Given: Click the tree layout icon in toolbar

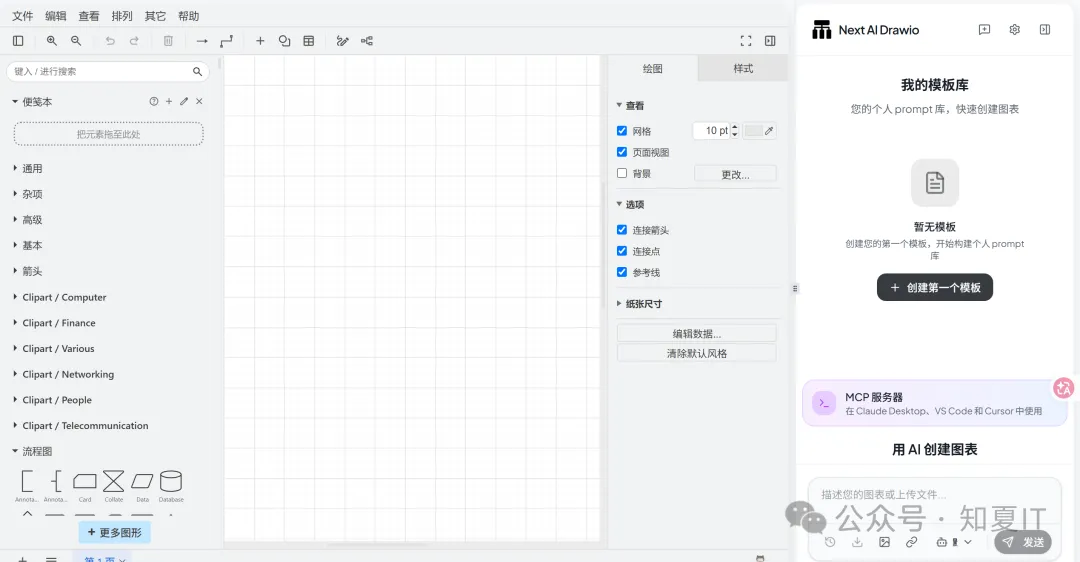Looking at the screenshot, I should tap(367, 41).
